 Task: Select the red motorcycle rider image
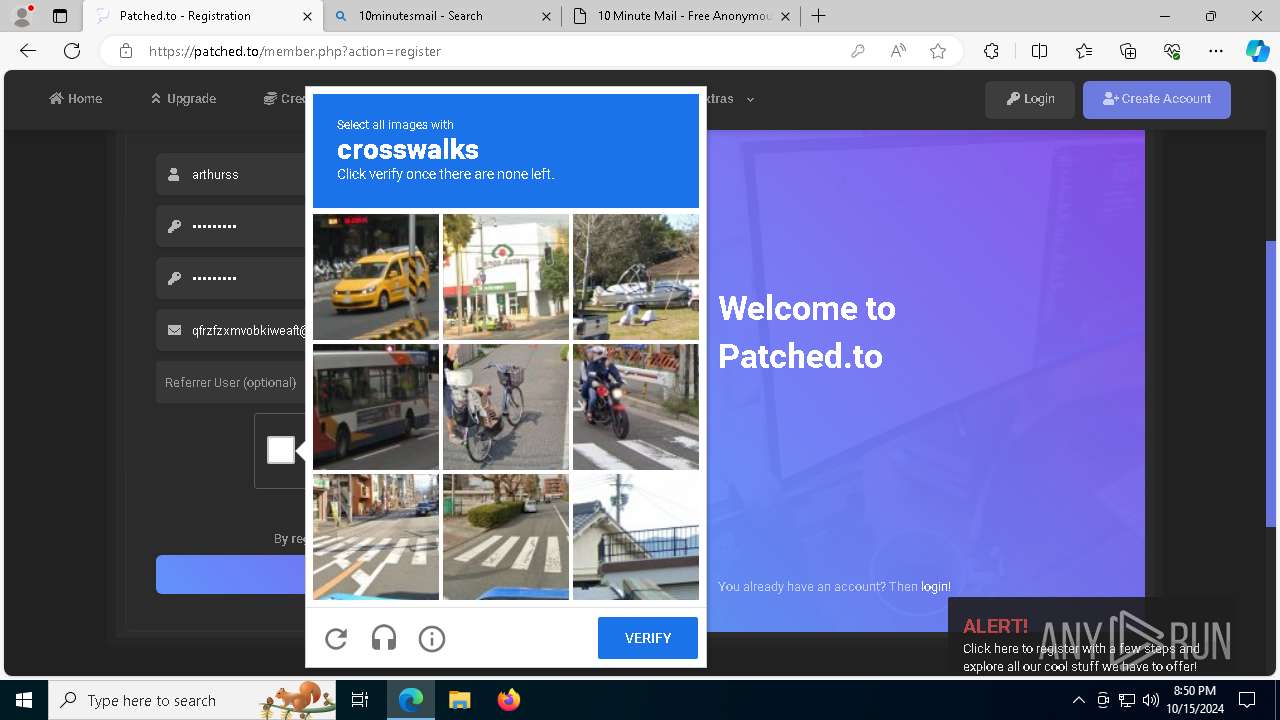click(636, 407)
